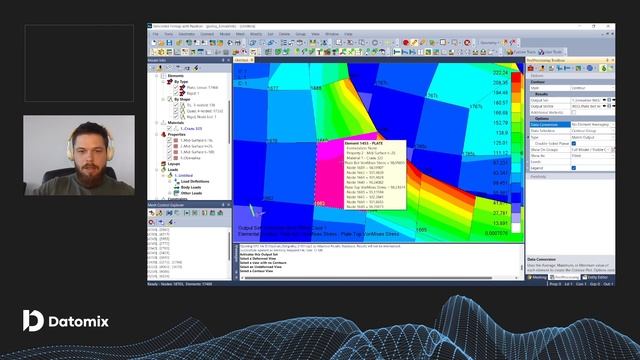640x360 pixels.
Task: Toggle Double-Sided Planar checkbox
Action: point(573,143)
